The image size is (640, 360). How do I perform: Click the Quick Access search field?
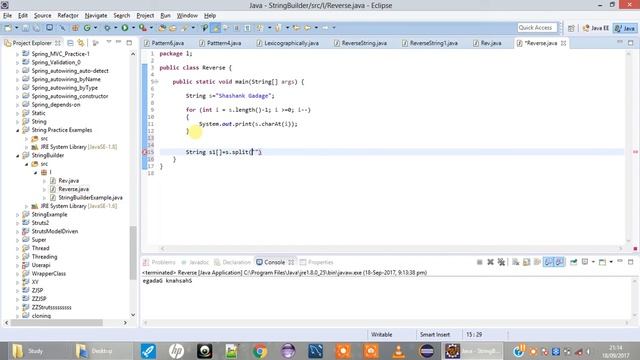tap(536, 28)
